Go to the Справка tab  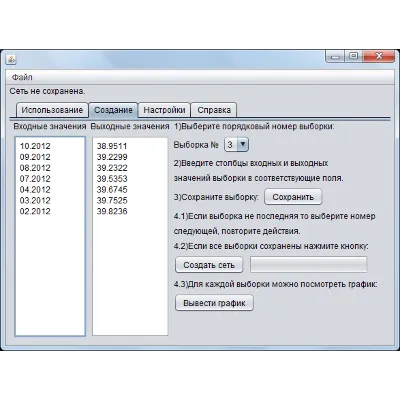click(214, 110)
